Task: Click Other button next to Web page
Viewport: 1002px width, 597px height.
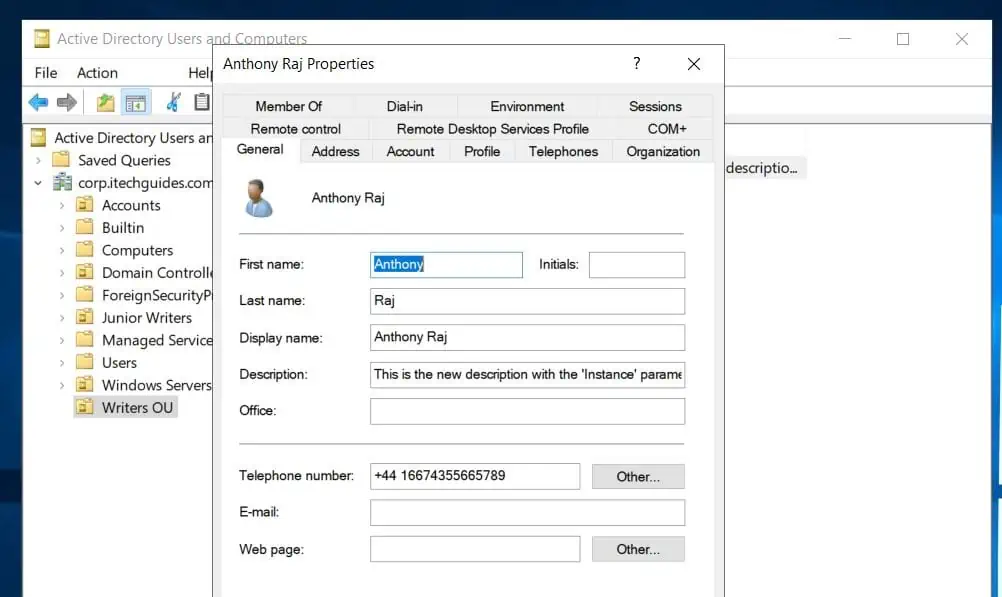Action: [638, 549]
